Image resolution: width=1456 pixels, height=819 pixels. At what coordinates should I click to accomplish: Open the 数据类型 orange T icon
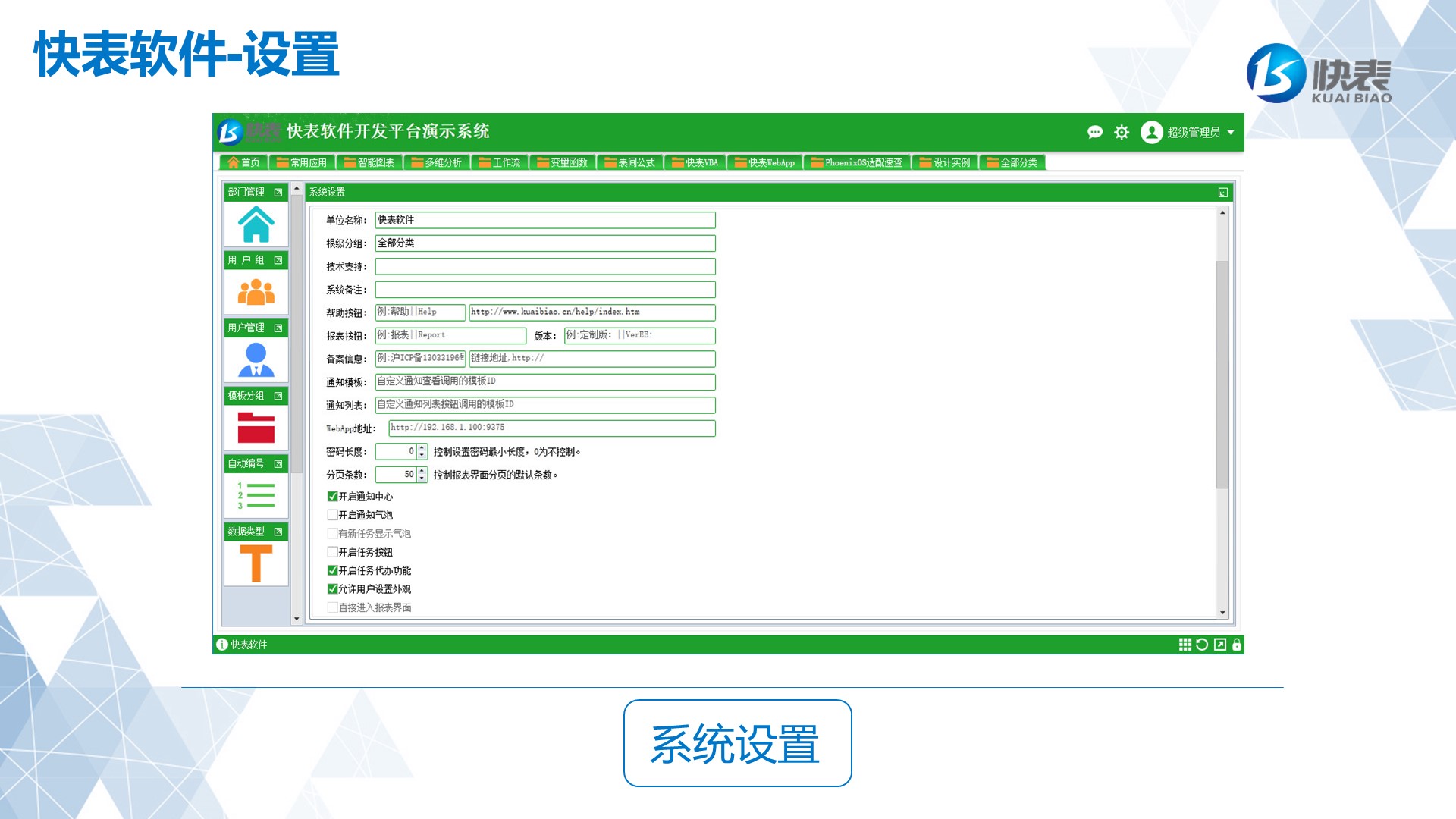pyautogui.click(x=256, y=563)
